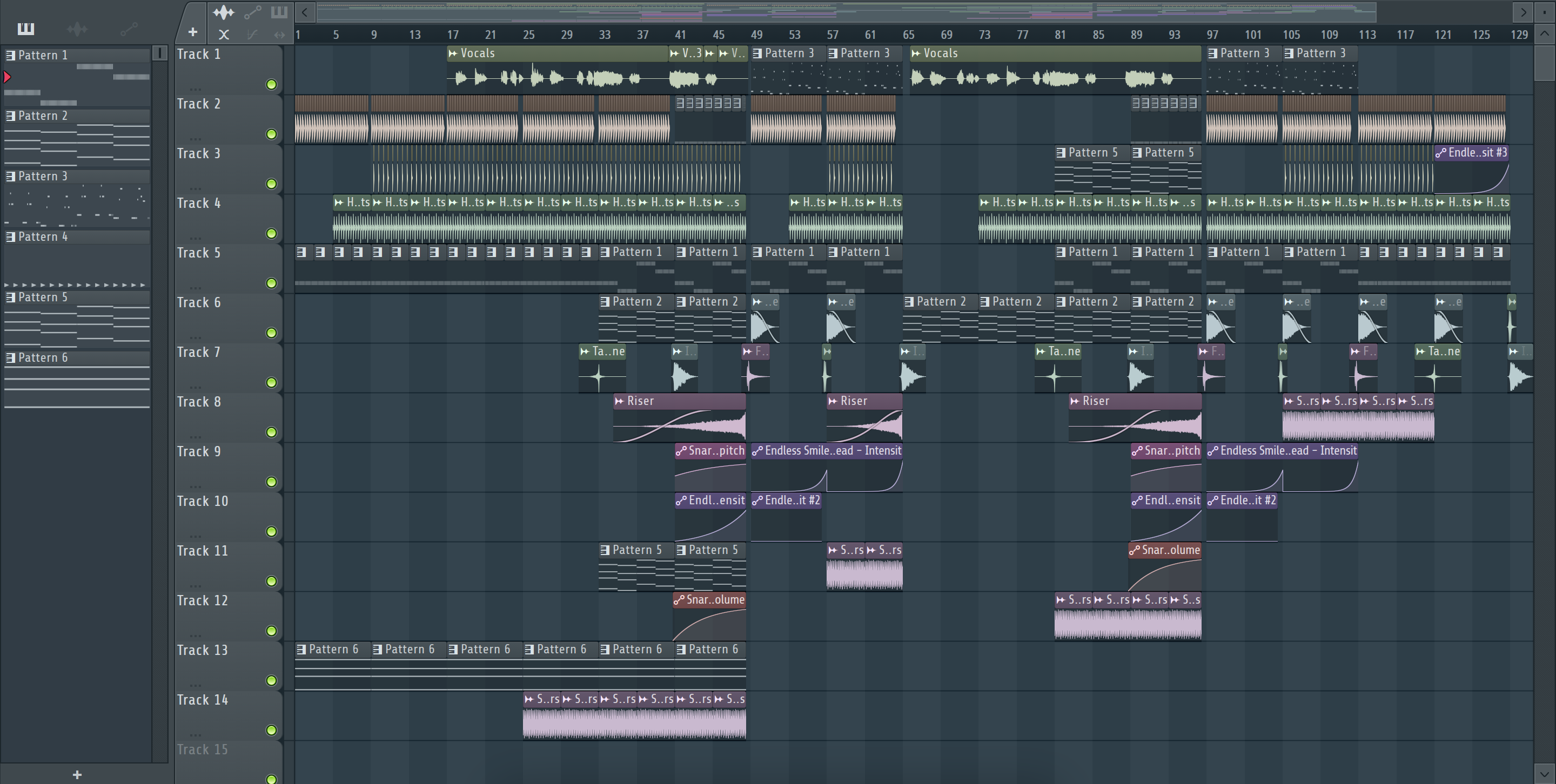Open Track 12 options via the three dots
Image resolution: width=1556 pixels, height=784 pixels.
195,635
